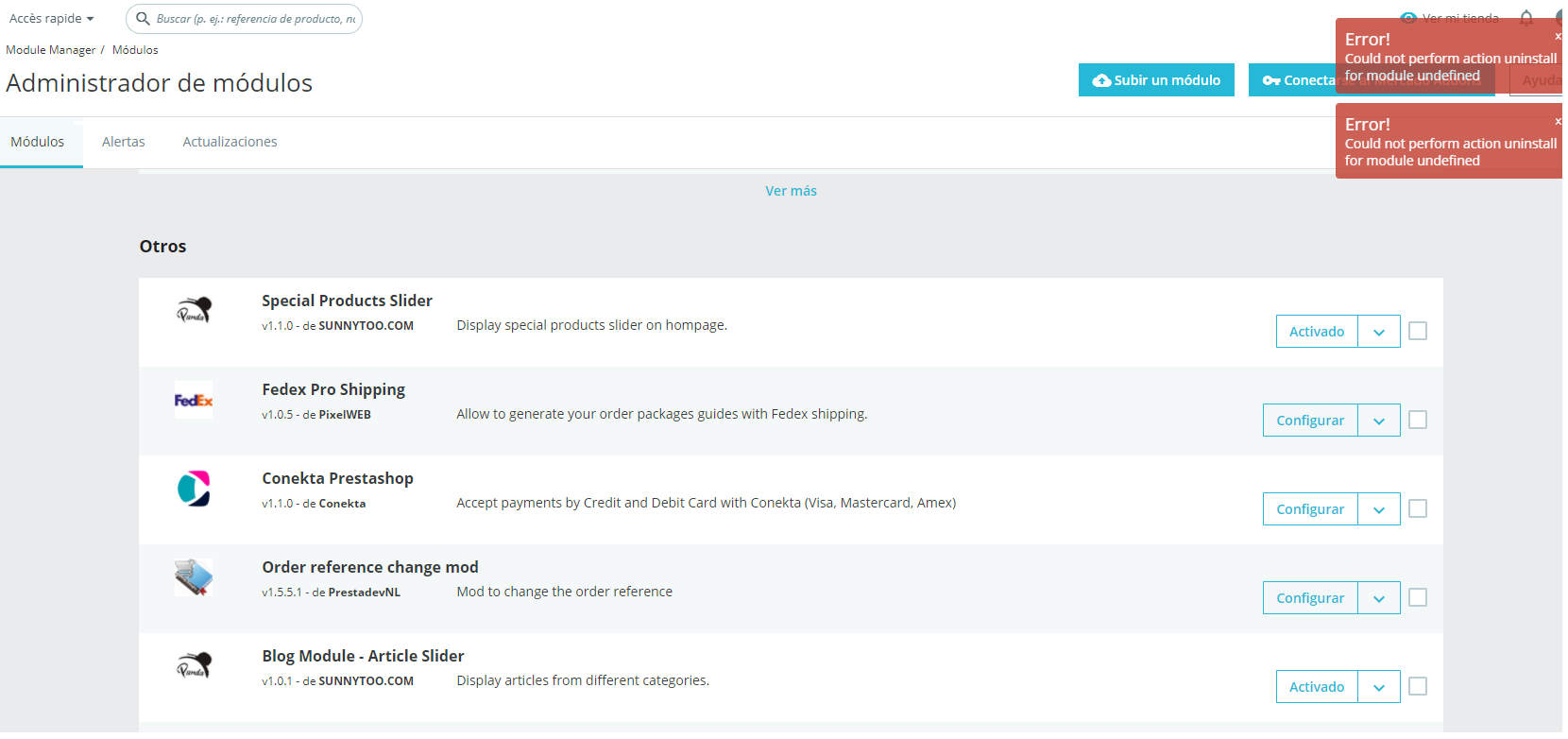Dismiss the upper error notification
The image size is (1568, 739).
pos(1558,37)
